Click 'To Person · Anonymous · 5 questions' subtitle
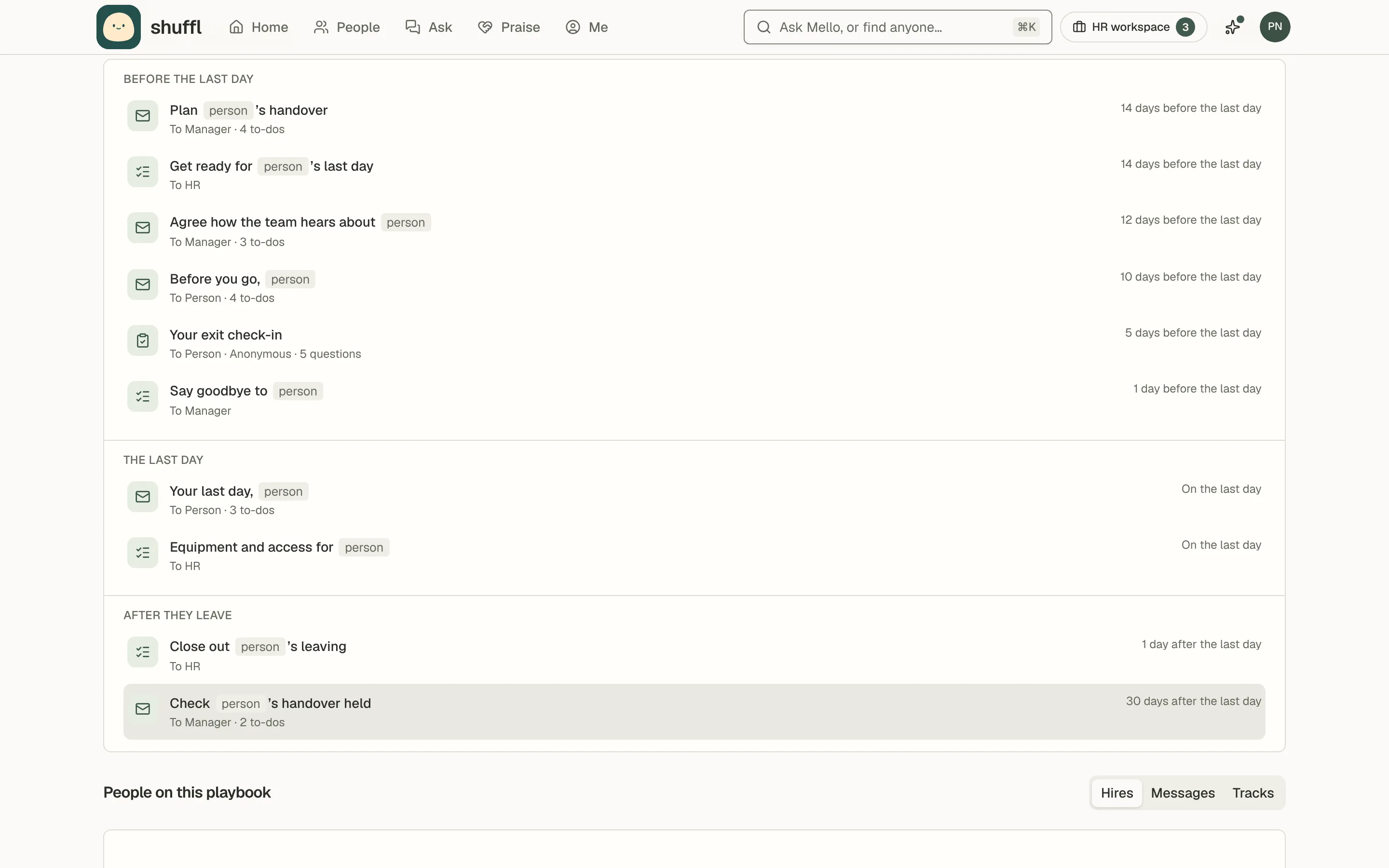Screen dimensions: 1389x868 (265, 354)
